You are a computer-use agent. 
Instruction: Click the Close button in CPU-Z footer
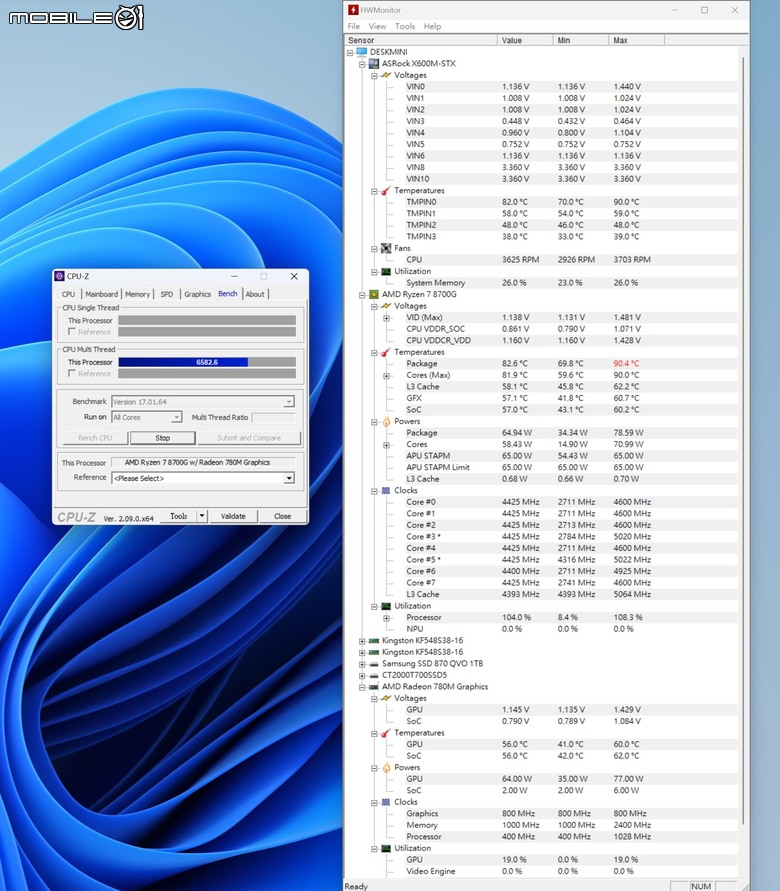[282, 516]
